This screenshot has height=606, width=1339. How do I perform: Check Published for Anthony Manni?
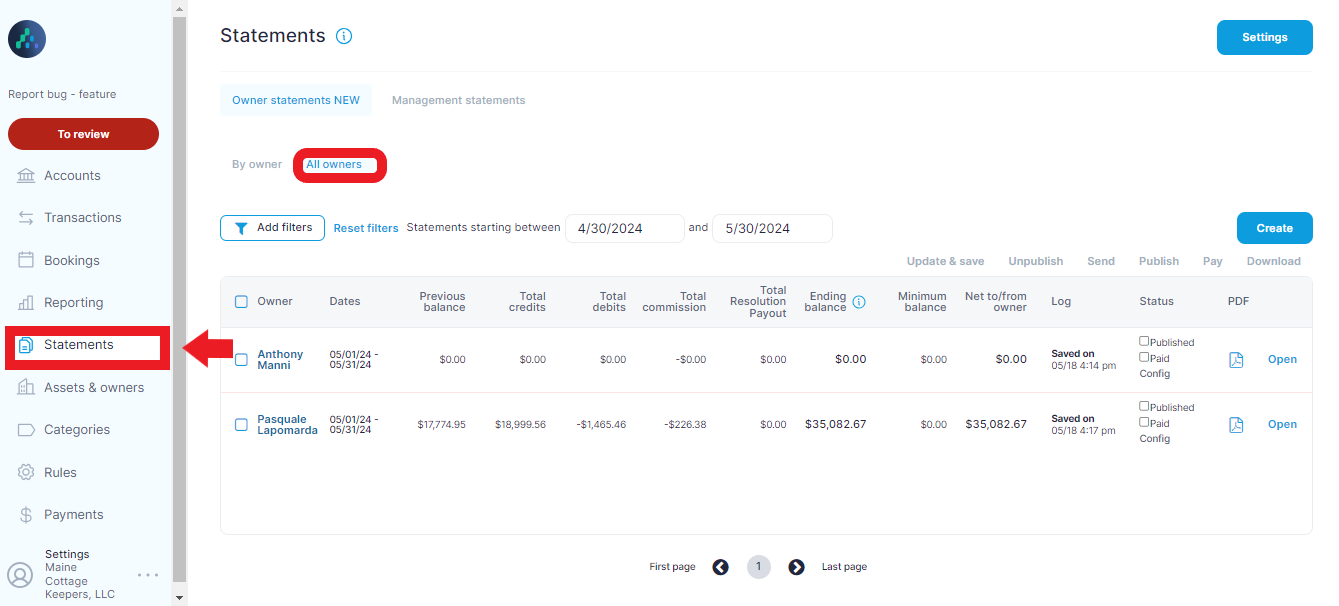pyautogui.click(x=1144, y=341)
